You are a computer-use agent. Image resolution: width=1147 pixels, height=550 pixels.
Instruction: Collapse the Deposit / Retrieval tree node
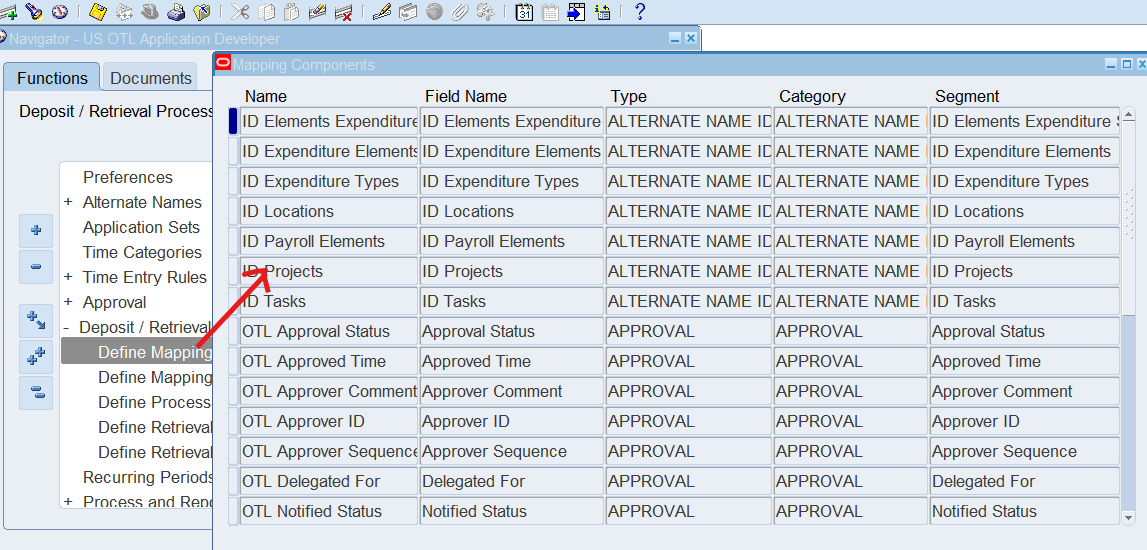point(67,327)
